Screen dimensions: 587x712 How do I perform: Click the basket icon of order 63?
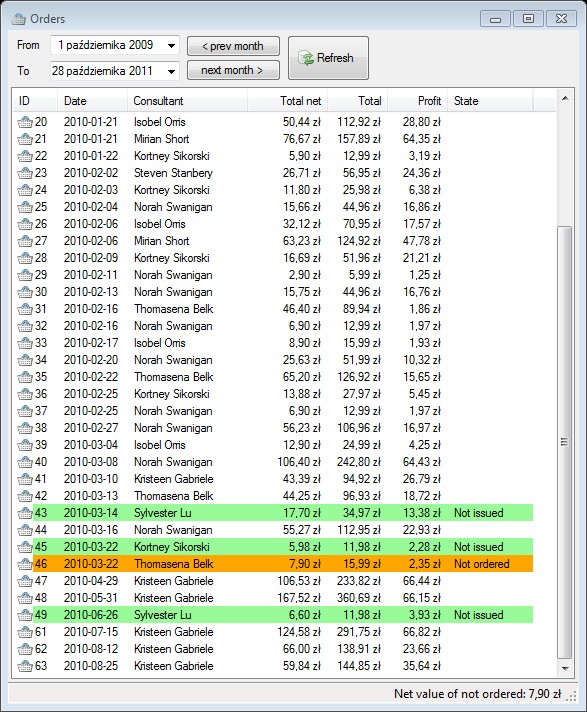pos(25,666)
